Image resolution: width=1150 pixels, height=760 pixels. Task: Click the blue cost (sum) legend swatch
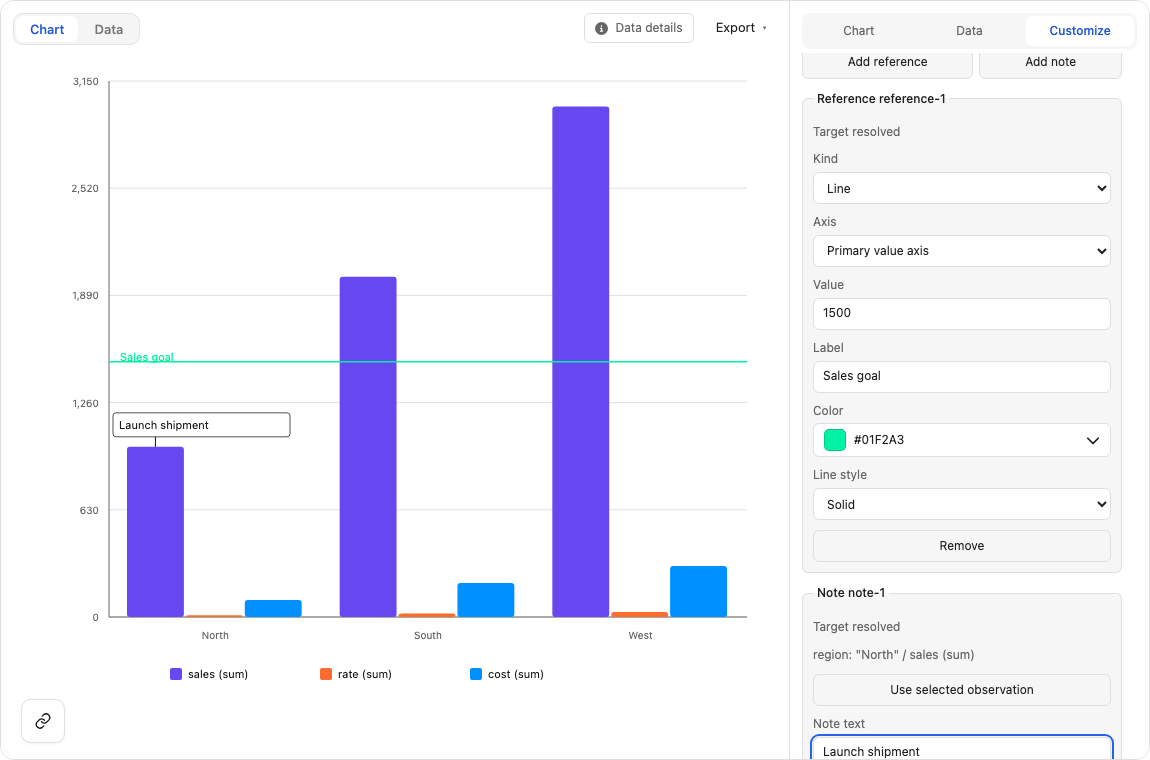click(x=476, y=674)
